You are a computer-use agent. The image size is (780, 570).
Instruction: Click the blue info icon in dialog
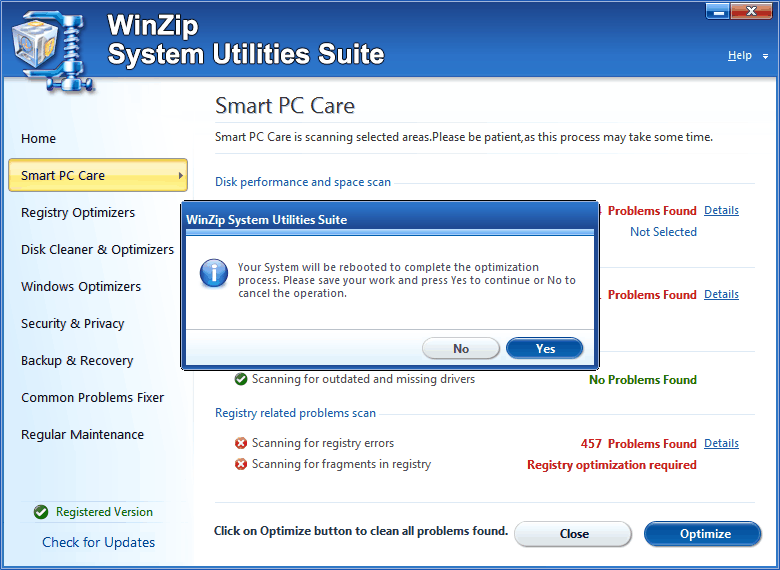pyautogui.click(x=214, y=273)
